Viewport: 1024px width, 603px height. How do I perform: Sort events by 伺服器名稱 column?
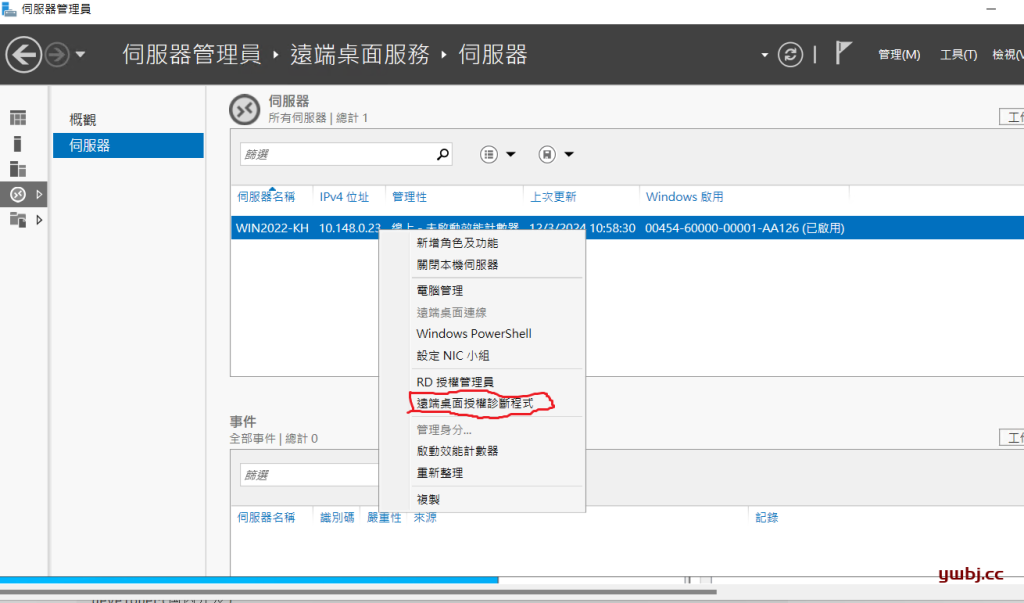point(266,517)
